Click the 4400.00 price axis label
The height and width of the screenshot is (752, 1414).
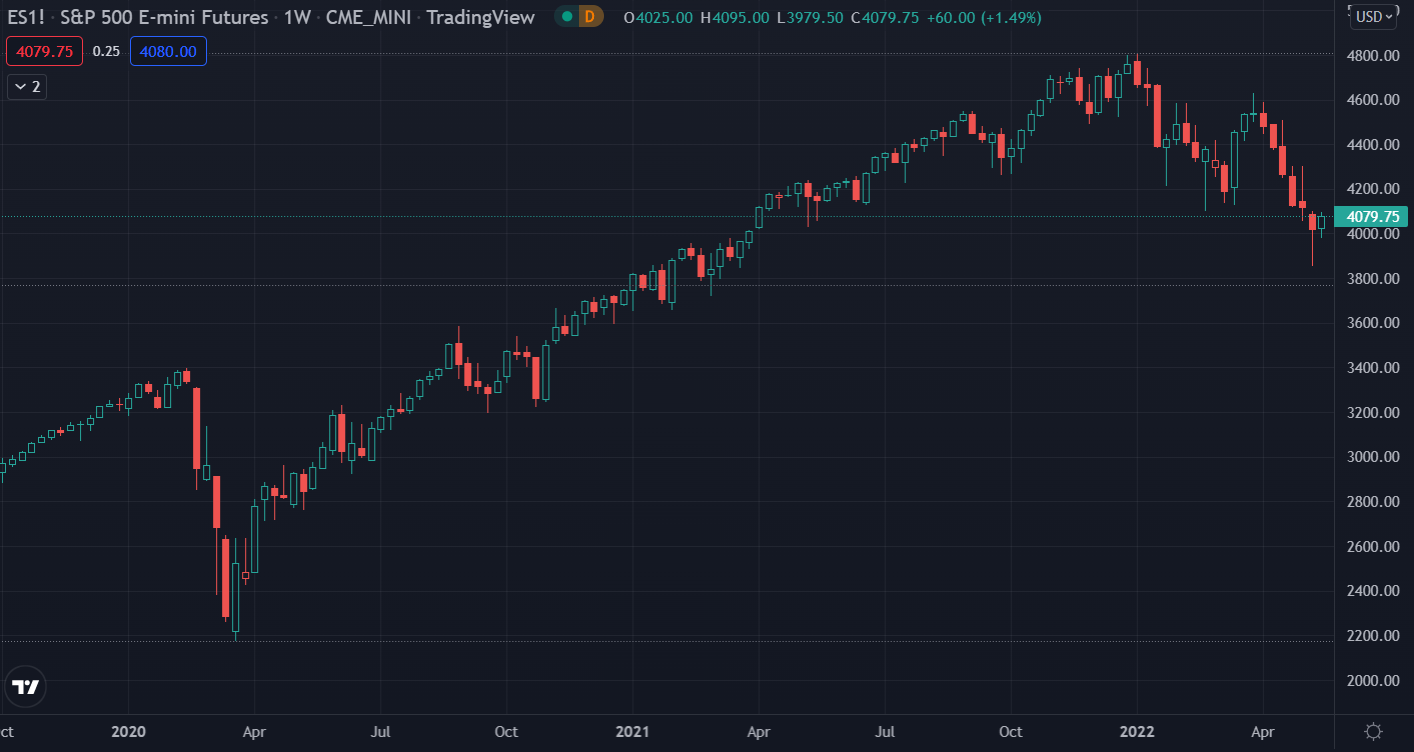(1372, 145)
